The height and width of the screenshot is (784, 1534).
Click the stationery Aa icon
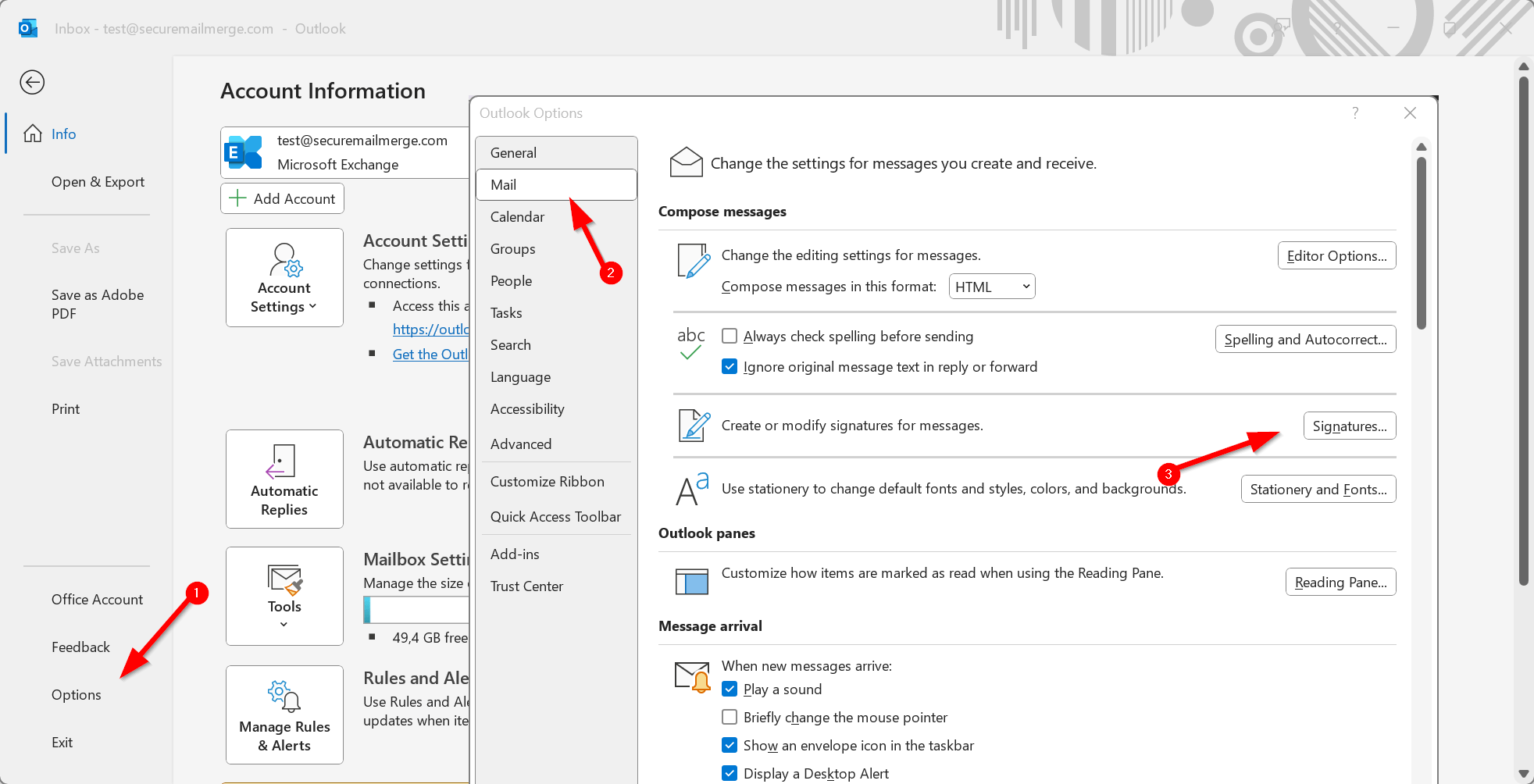690,488
